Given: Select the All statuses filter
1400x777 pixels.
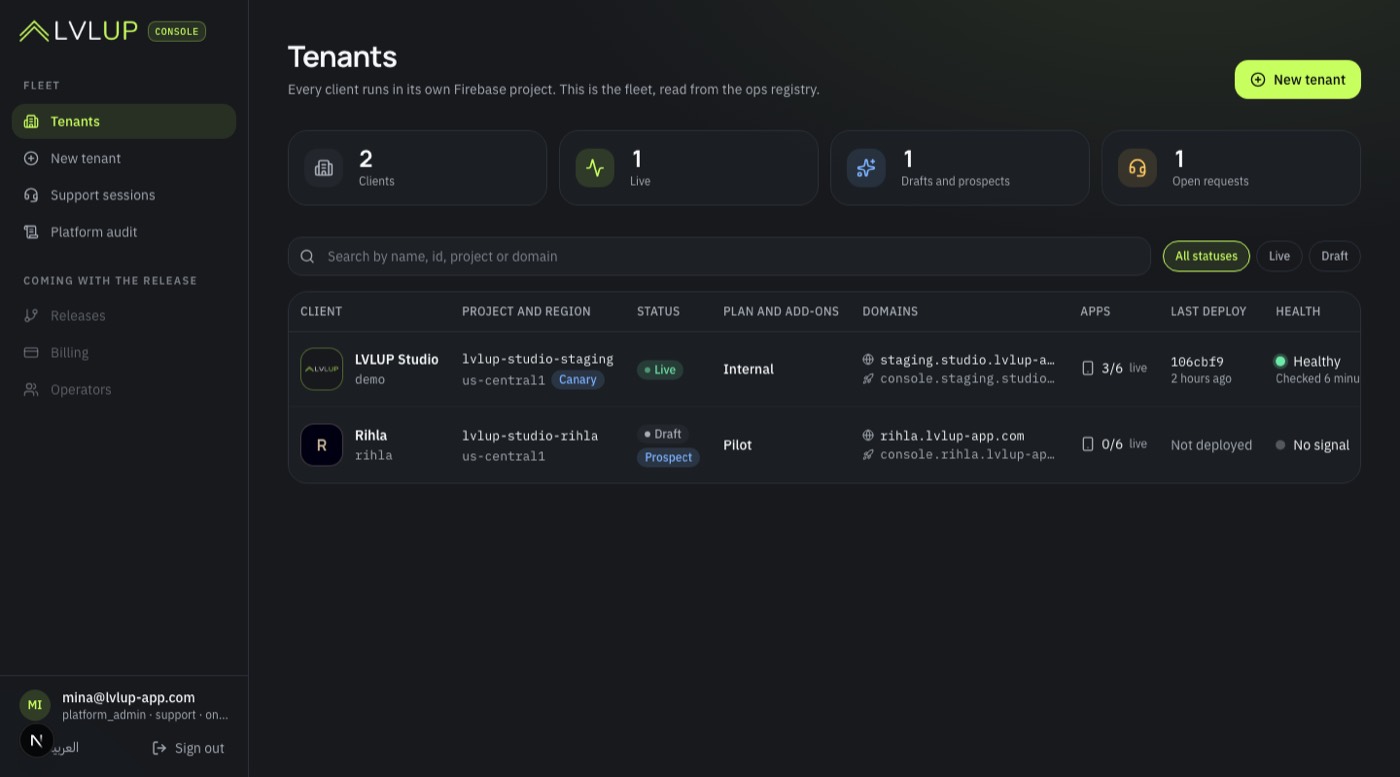Looking at the screenshot, I should tap(1206, 256).
